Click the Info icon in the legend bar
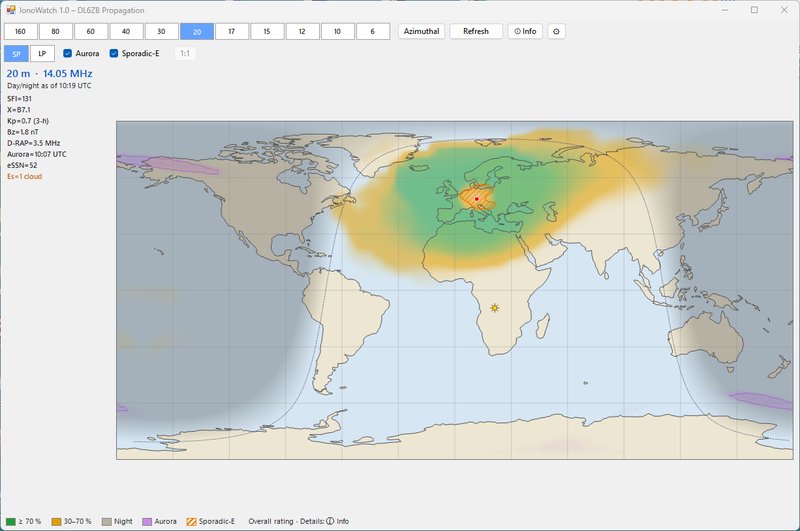 (330, 521)
